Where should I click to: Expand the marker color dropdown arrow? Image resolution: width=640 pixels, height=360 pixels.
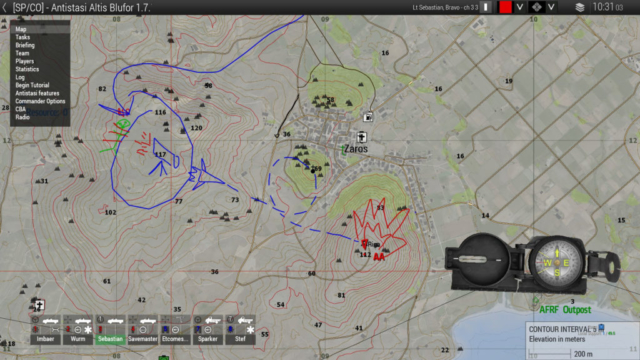click(x=520, y=7)
